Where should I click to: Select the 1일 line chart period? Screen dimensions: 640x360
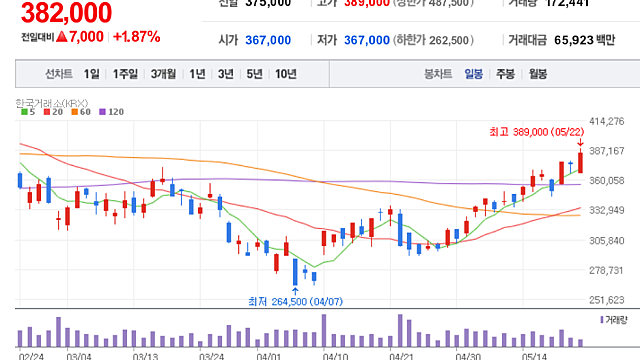pyautogui.click(x=91, y=74)
